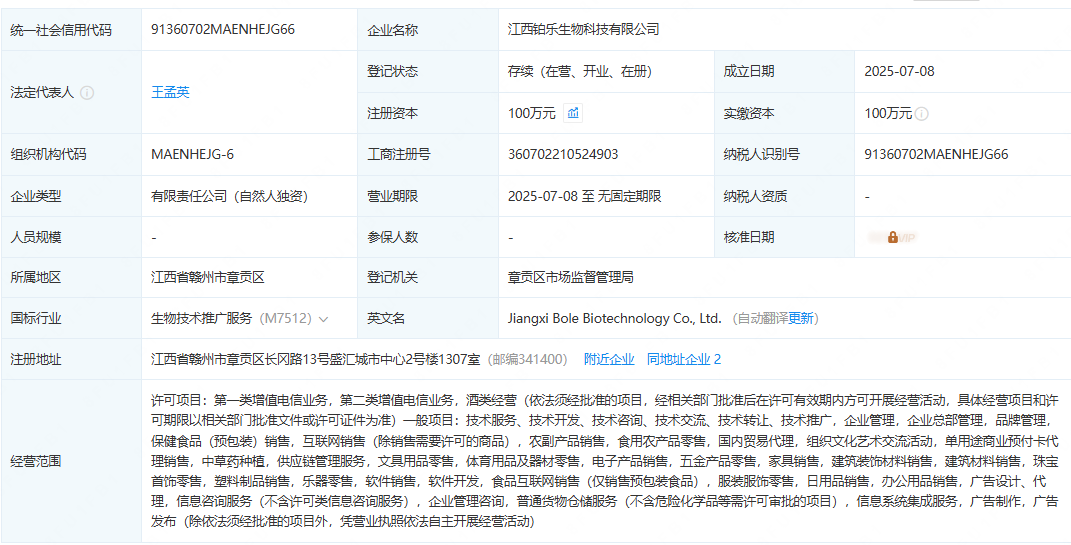
Task: Click the 成立日期 label cell
Action: coord(784,71)
